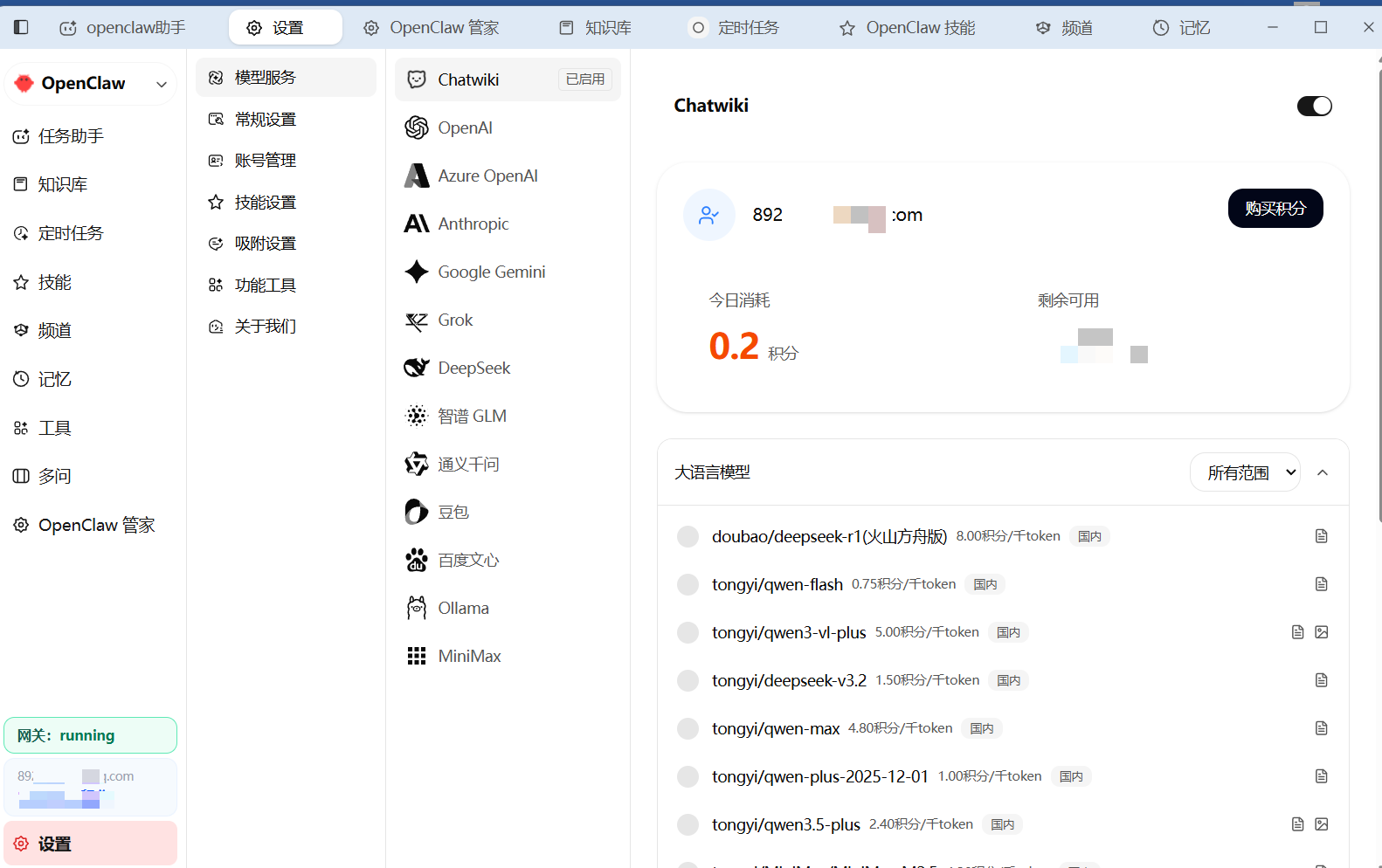Screen dimensions: 1382x868
Task: Select doubao/deepseek-r1 model radio
Action: [x=688, y=536]
